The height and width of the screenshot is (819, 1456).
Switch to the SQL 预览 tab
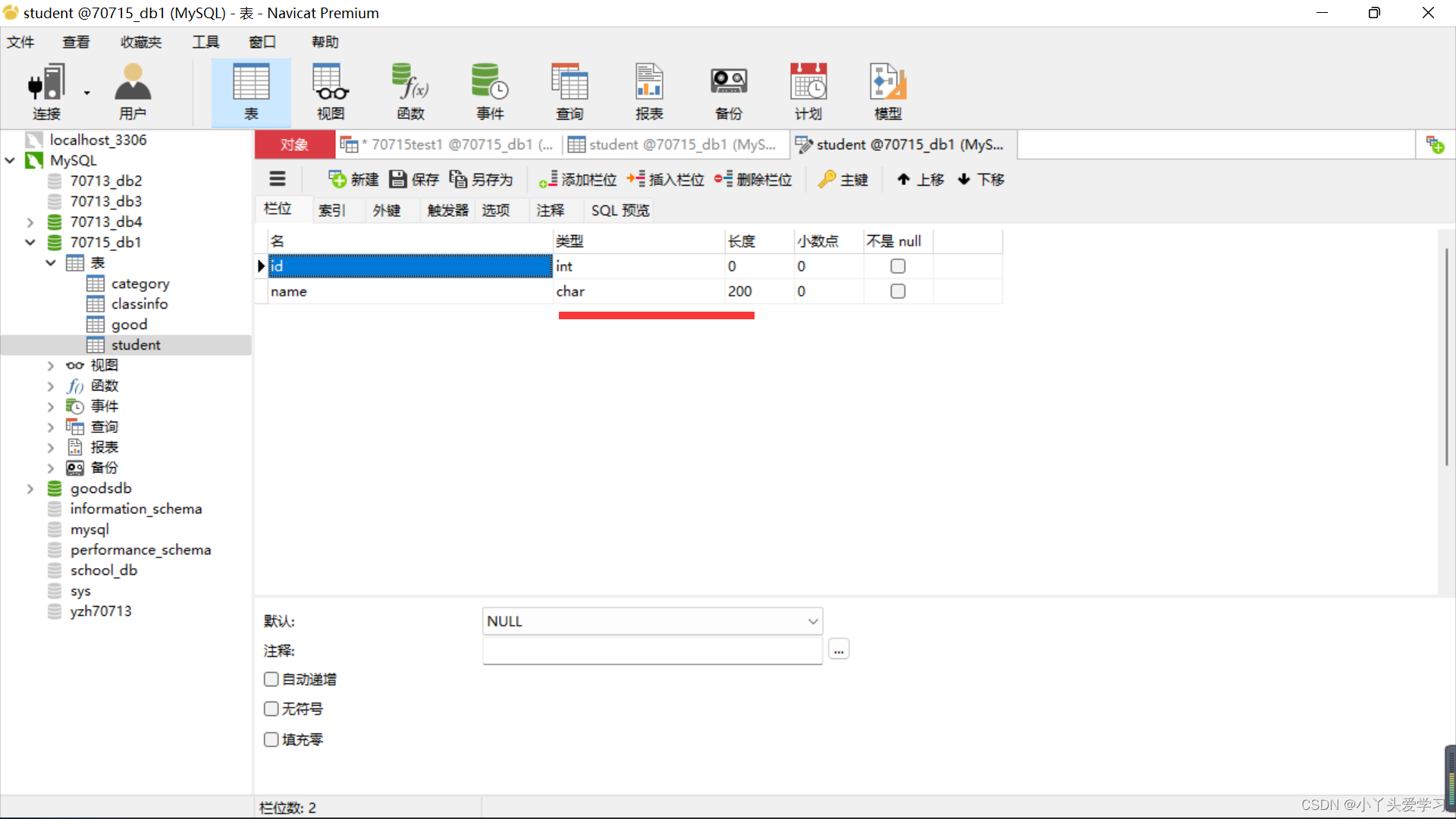[620, 210]
